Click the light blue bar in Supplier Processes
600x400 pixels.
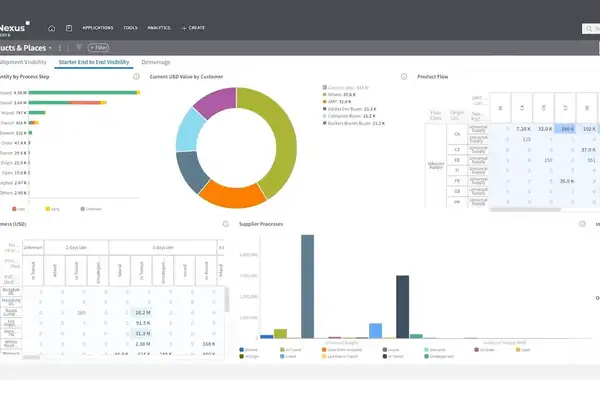click(375, 331)
